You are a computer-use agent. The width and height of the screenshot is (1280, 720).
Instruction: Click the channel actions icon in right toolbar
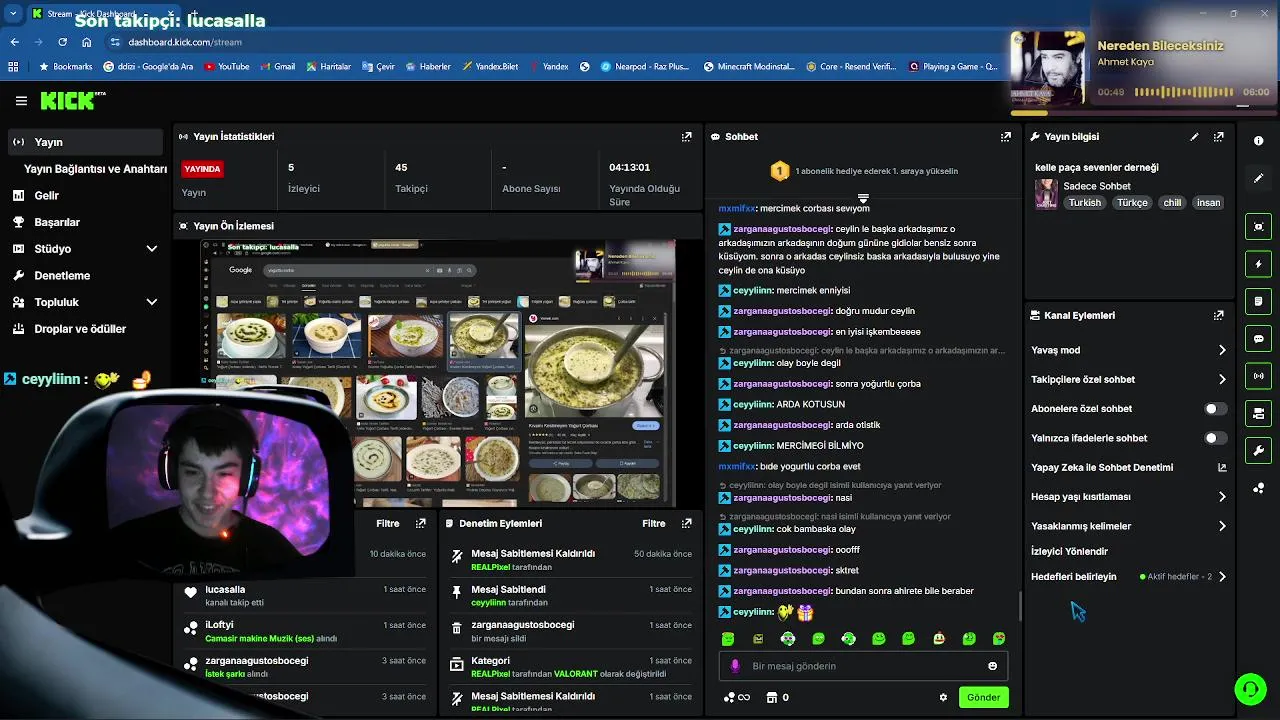tap(1258, 413)
